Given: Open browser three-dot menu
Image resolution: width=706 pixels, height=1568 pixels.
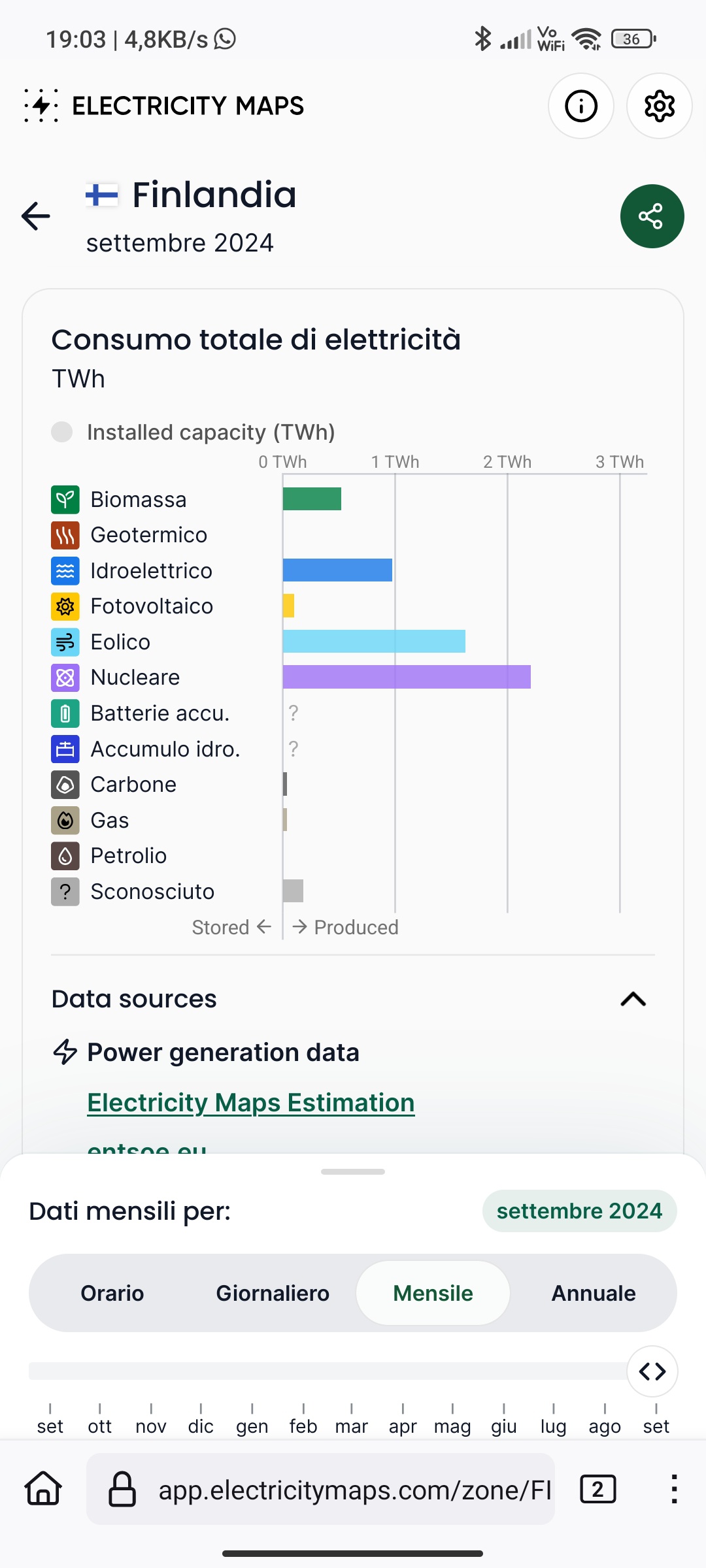Looking at the screenshot, I should [x=674, y=1489].
